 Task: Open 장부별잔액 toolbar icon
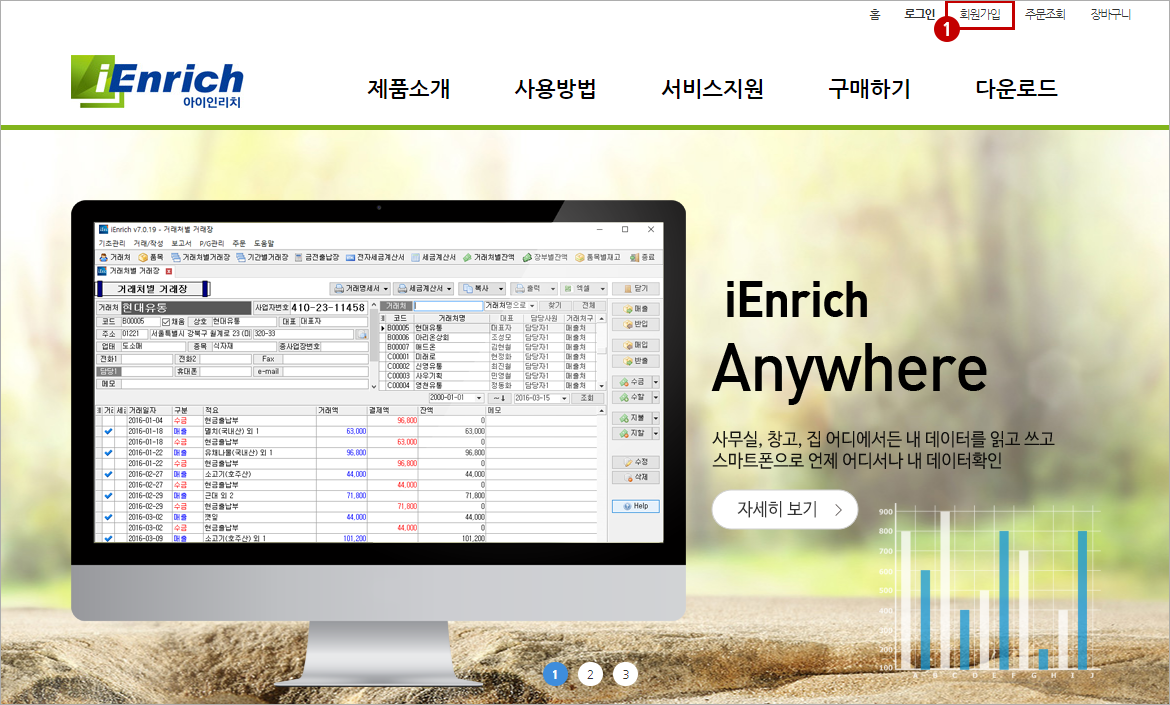point(545,257)
